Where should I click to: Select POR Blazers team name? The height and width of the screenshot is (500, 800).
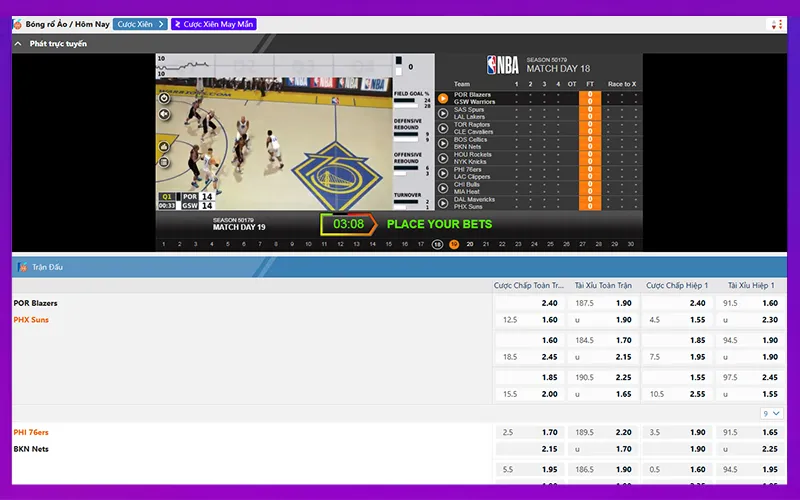[x=35, y=303]
